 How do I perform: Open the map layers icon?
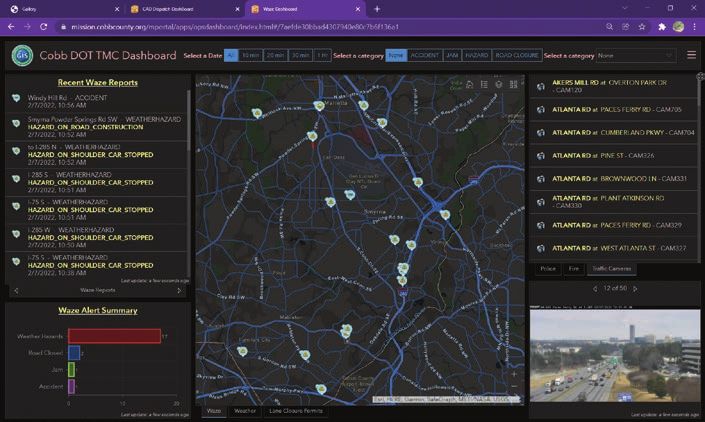[x=498, y=84]
